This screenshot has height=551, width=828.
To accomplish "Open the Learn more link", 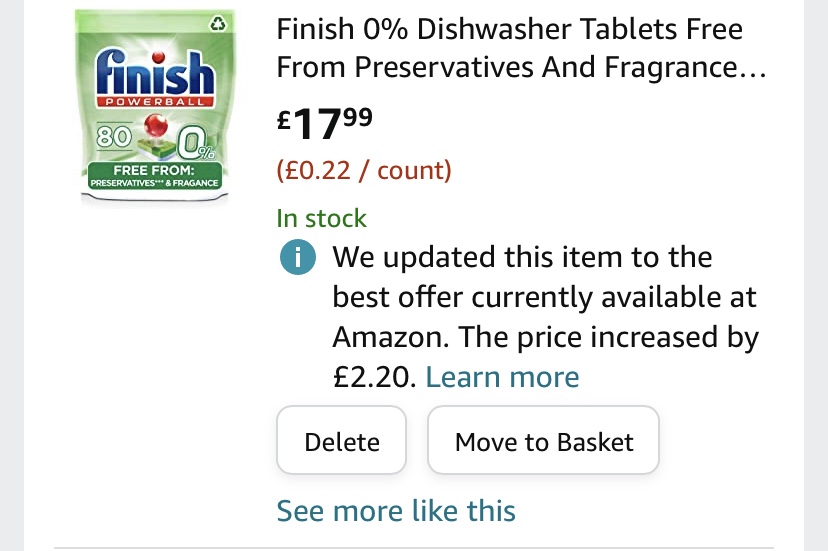I will coord(502,377).
